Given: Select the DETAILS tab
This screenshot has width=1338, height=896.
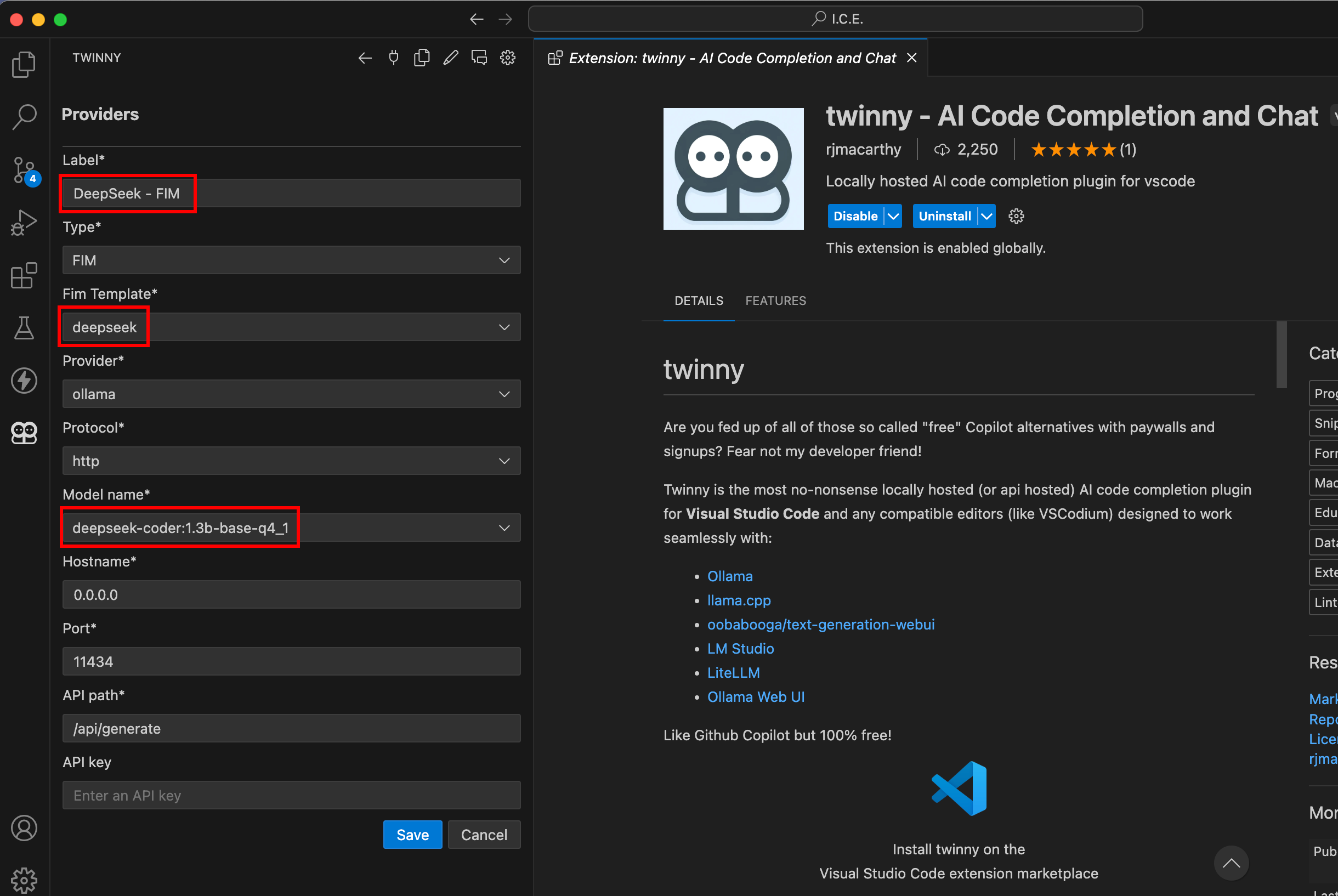Looking at the screenshot, I should (699, 300).
